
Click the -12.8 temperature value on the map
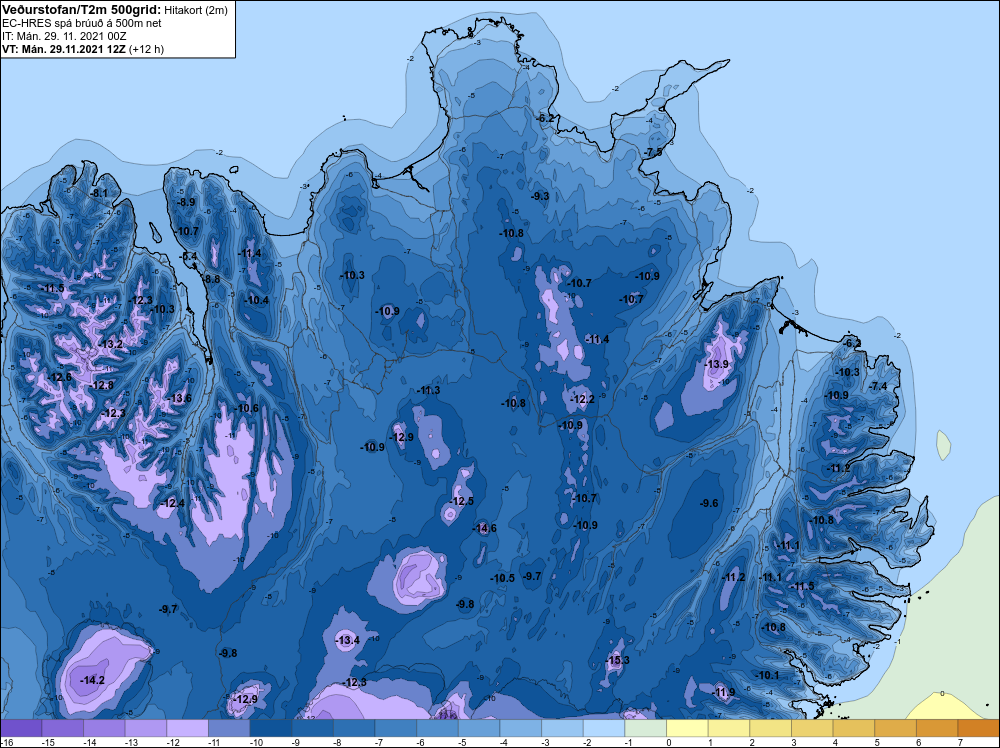(102, 385)
